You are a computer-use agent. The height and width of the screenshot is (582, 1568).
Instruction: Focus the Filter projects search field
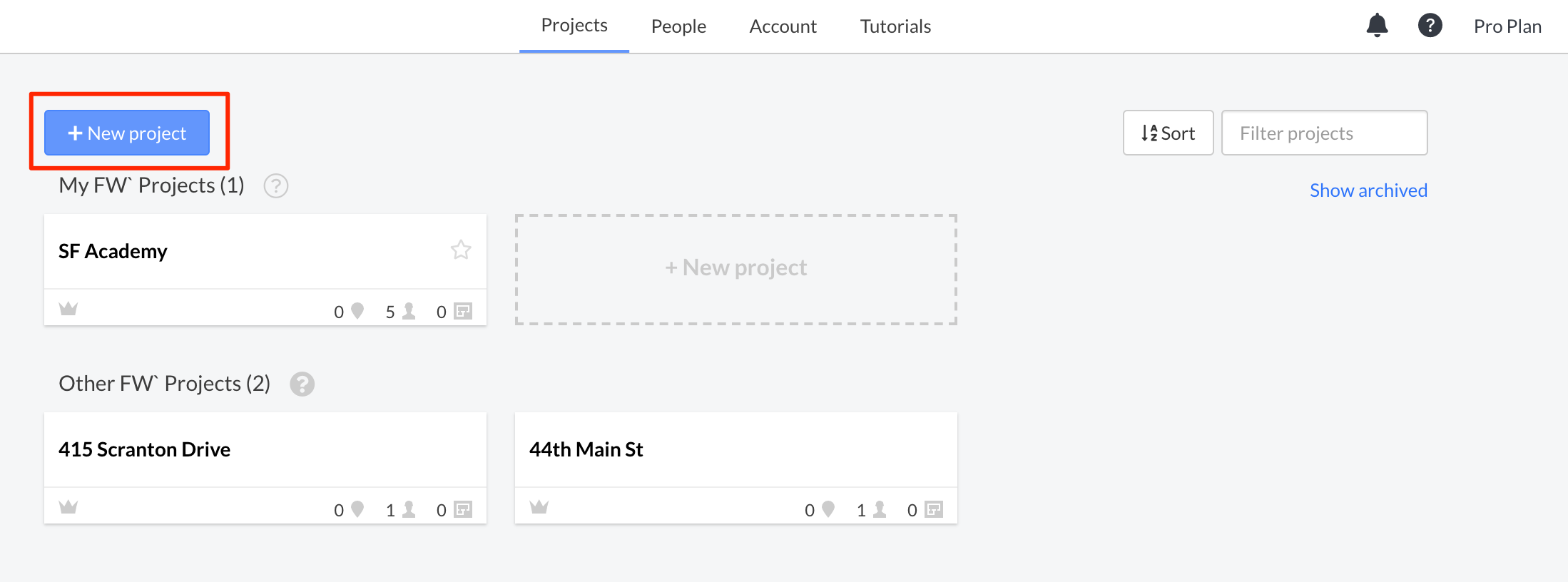[1324, 133]
